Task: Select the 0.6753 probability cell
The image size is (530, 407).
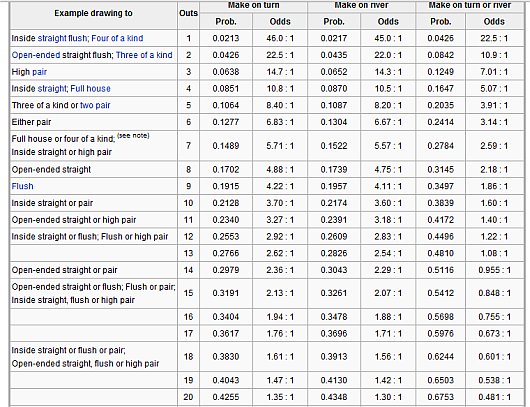Action: (x=440, y=397)
